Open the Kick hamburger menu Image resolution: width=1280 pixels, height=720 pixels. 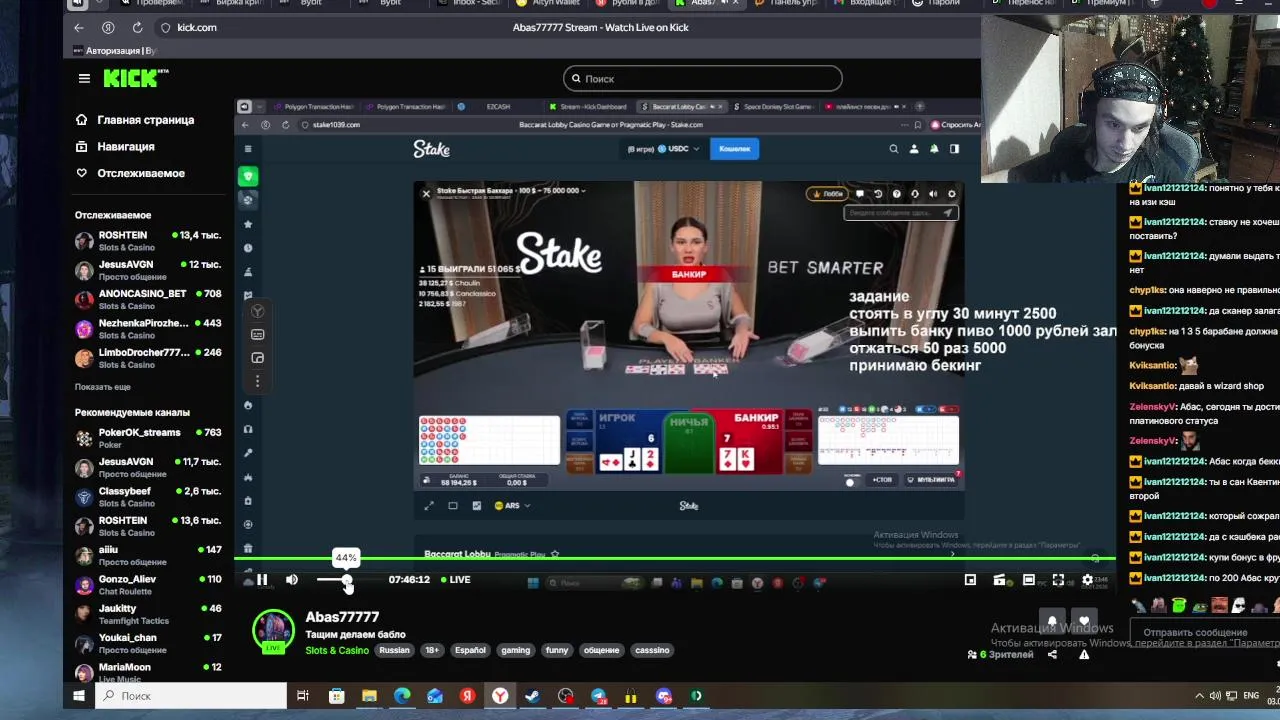click(x=84, y=78)
